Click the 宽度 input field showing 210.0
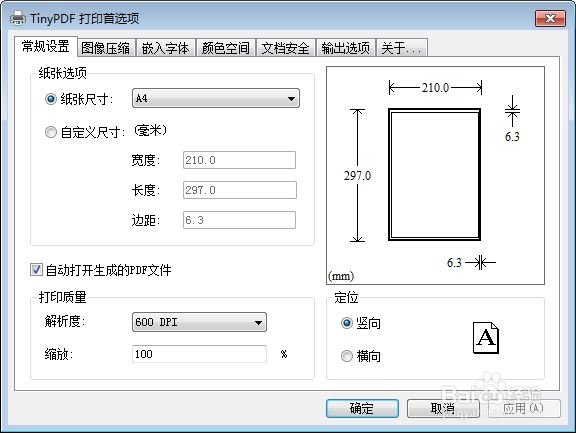The image size is (576, 433). tap(239, 160)
